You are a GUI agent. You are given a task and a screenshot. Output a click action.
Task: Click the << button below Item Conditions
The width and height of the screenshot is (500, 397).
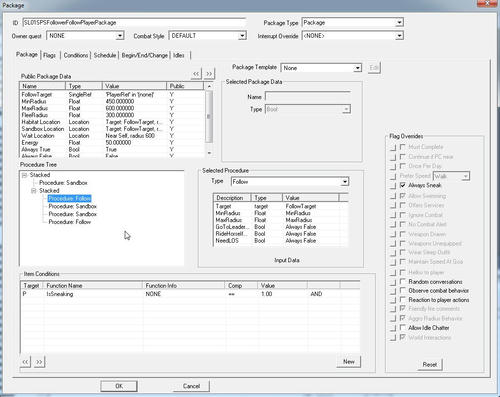(x=25, y=362)
